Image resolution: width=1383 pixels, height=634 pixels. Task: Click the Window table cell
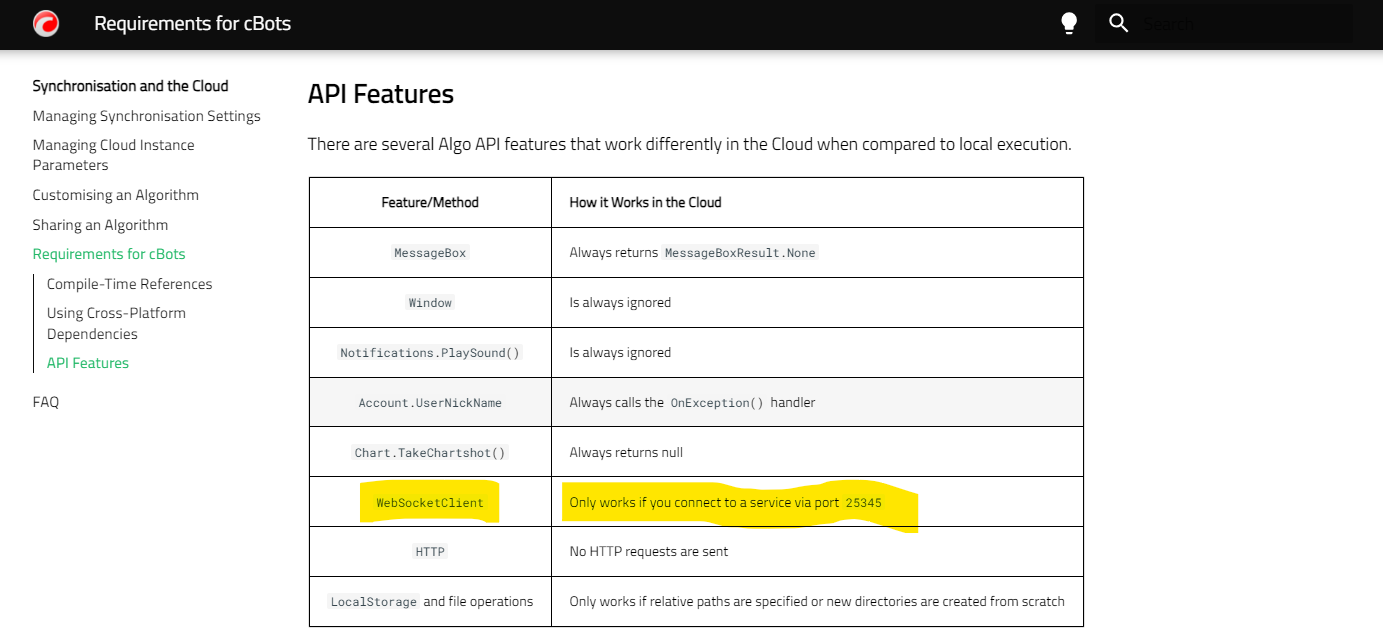click(x=430, y=303)
